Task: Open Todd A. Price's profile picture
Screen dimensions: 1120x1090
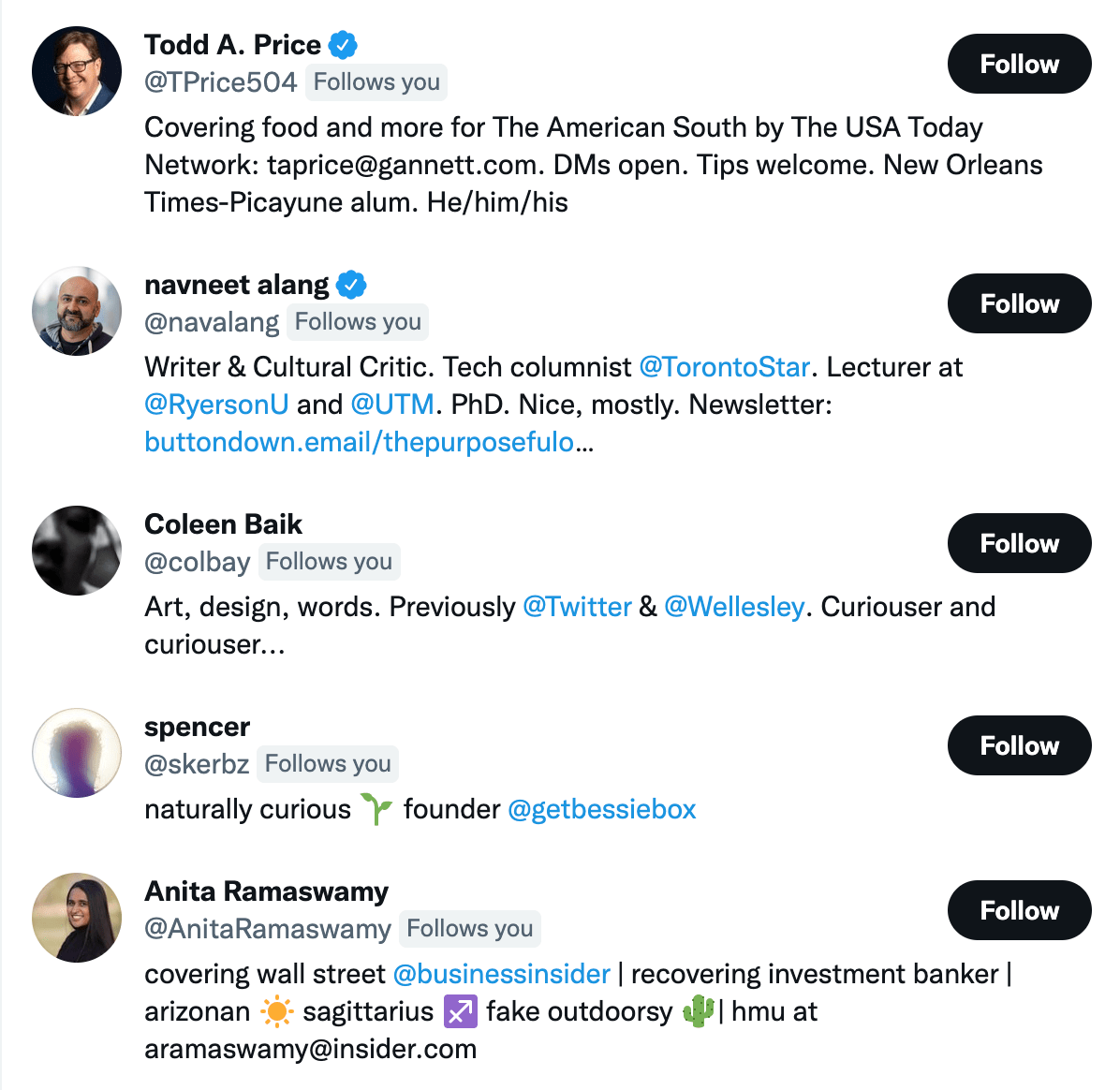Action: tap(77, 71)
